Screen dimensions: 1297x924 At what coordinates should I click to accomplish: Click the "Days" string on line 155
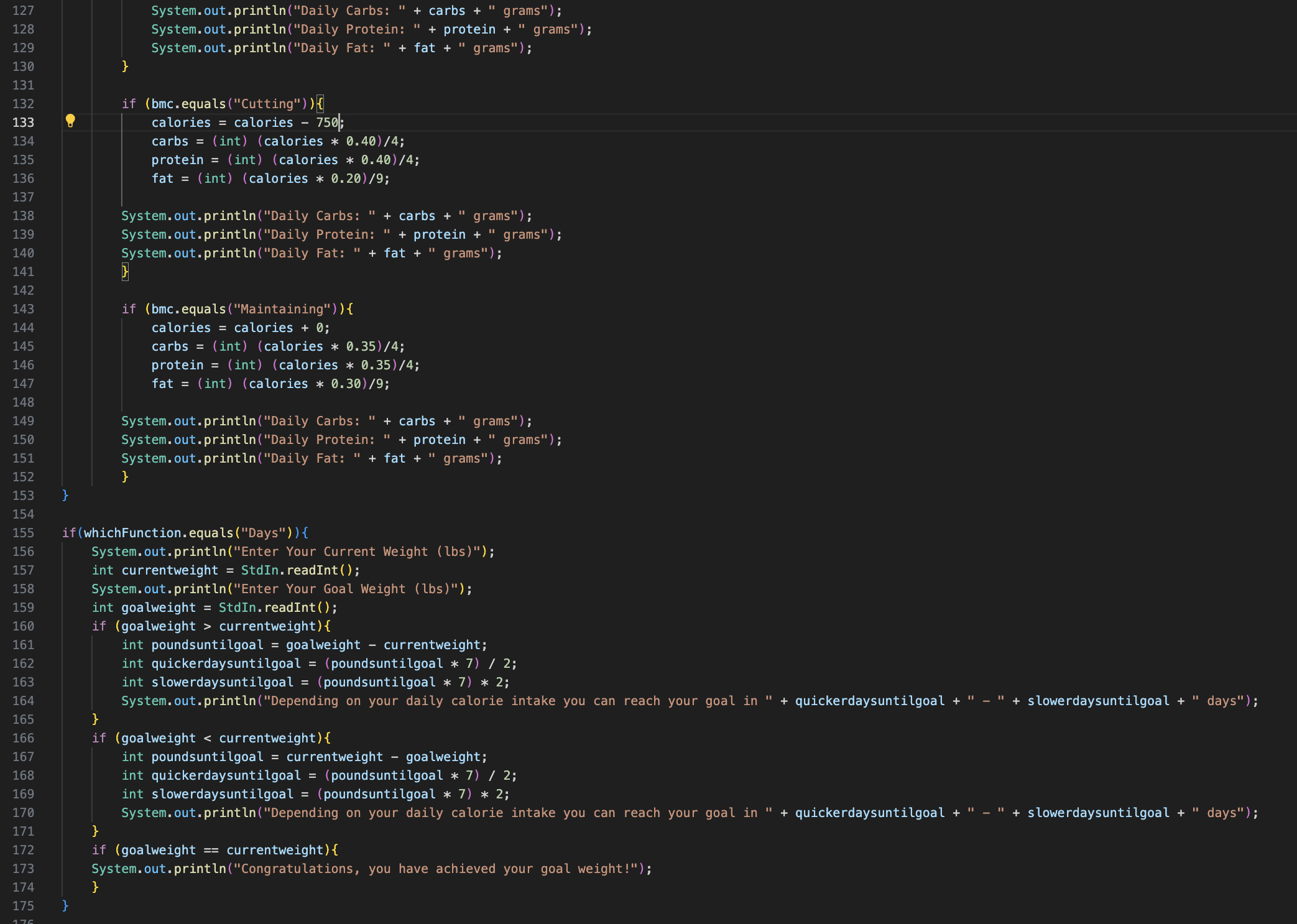click(x=263, y=533)
